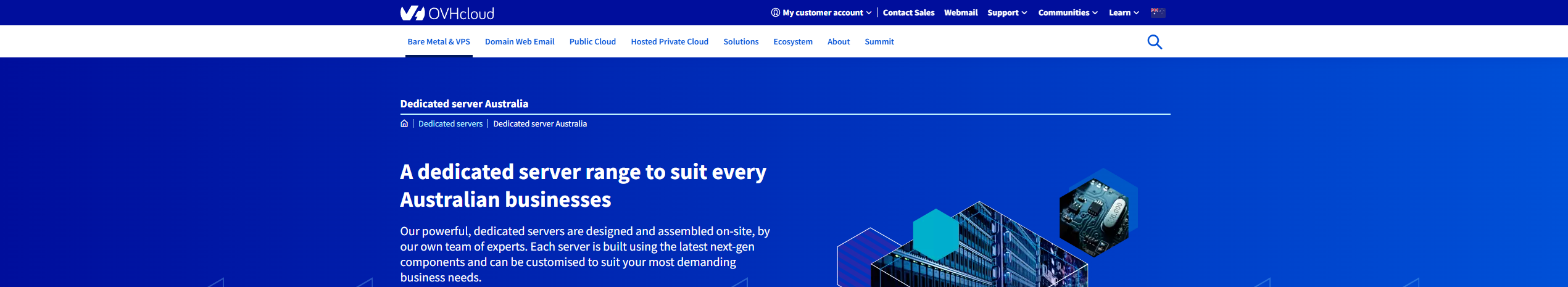
Task: Click the Contact Sales link
Action: point(908,12)
